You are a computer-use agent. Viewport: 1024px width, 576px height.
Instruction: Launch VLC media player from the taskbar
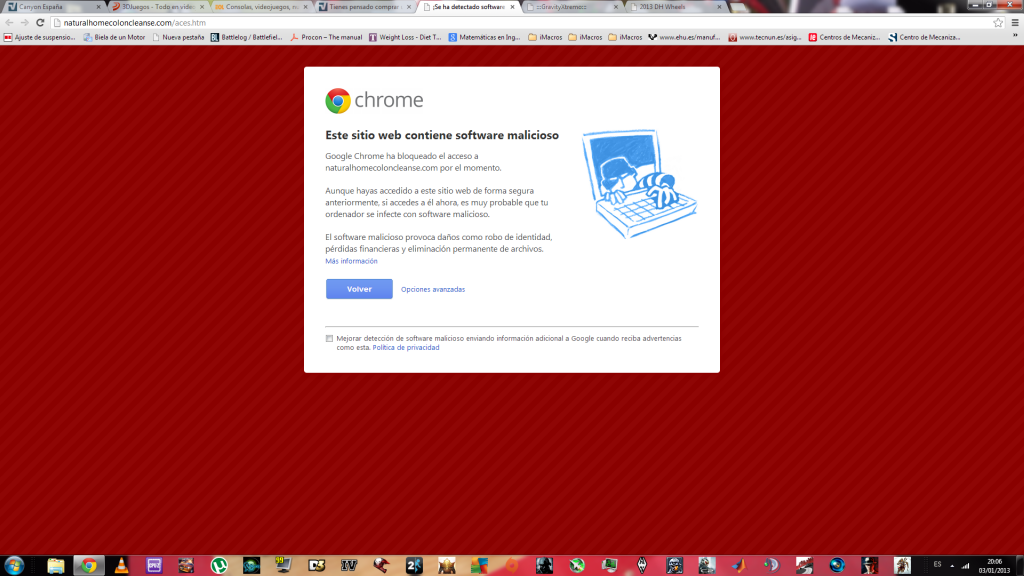121,566
